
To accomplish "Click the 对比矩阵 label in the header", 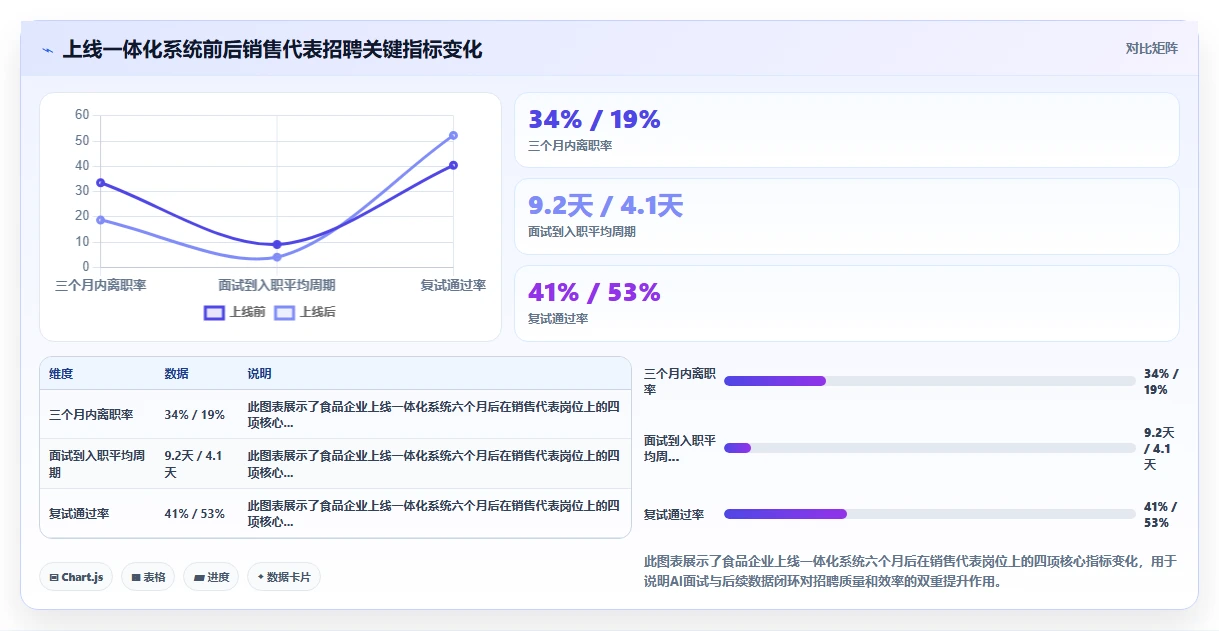I will (x=1151, y=49).
